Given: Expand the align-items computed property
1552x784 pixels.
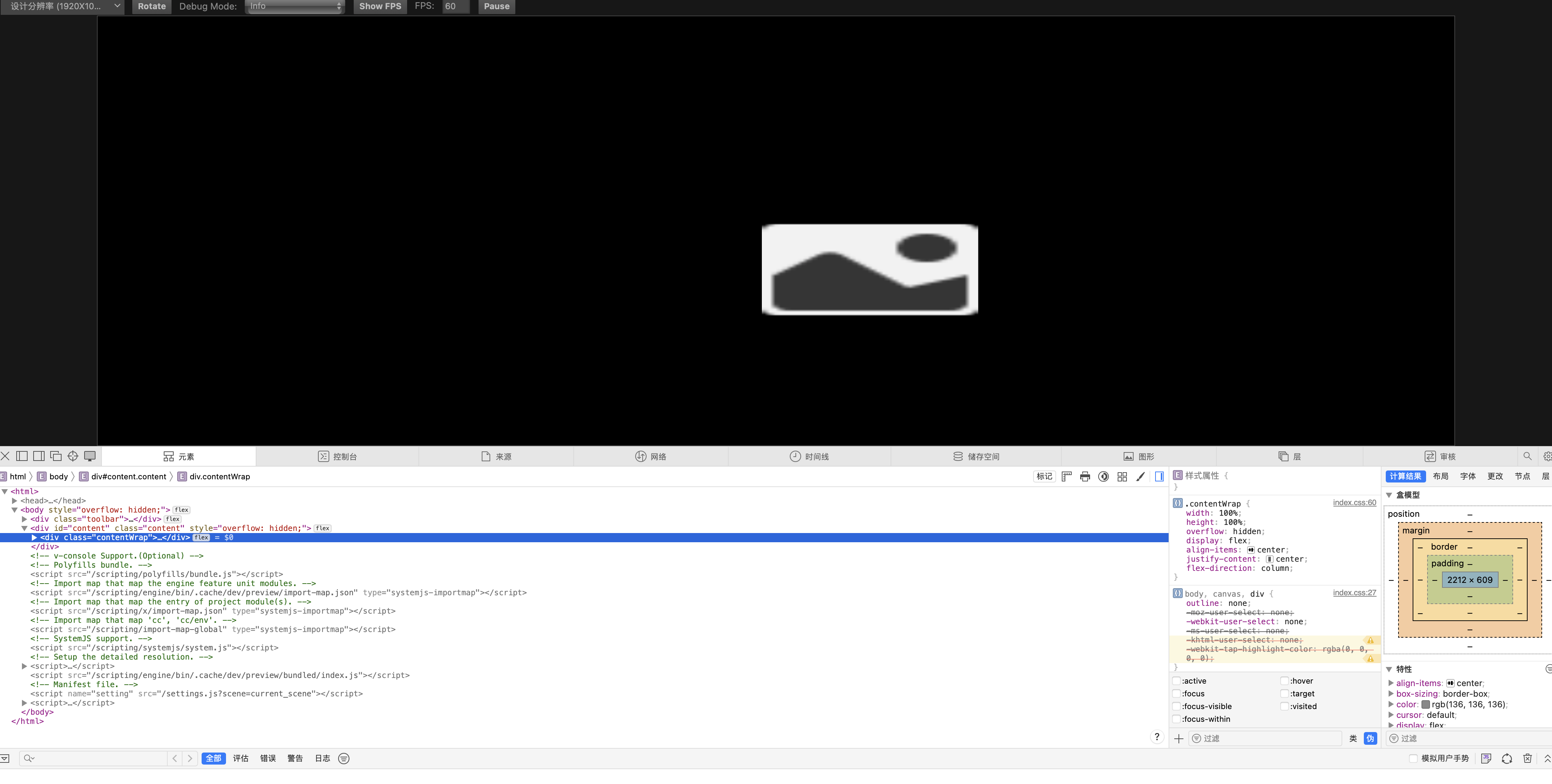Looking at the screenshot, I should click(1391, 683).
